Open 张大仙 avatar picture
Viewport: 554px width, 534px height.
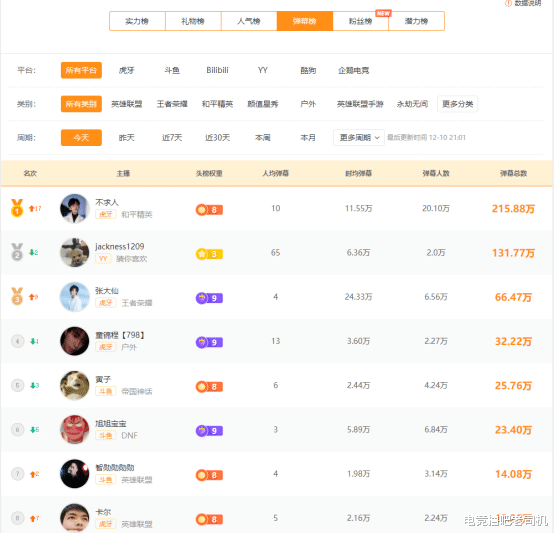pyautogui.click(x=75, y=297)
